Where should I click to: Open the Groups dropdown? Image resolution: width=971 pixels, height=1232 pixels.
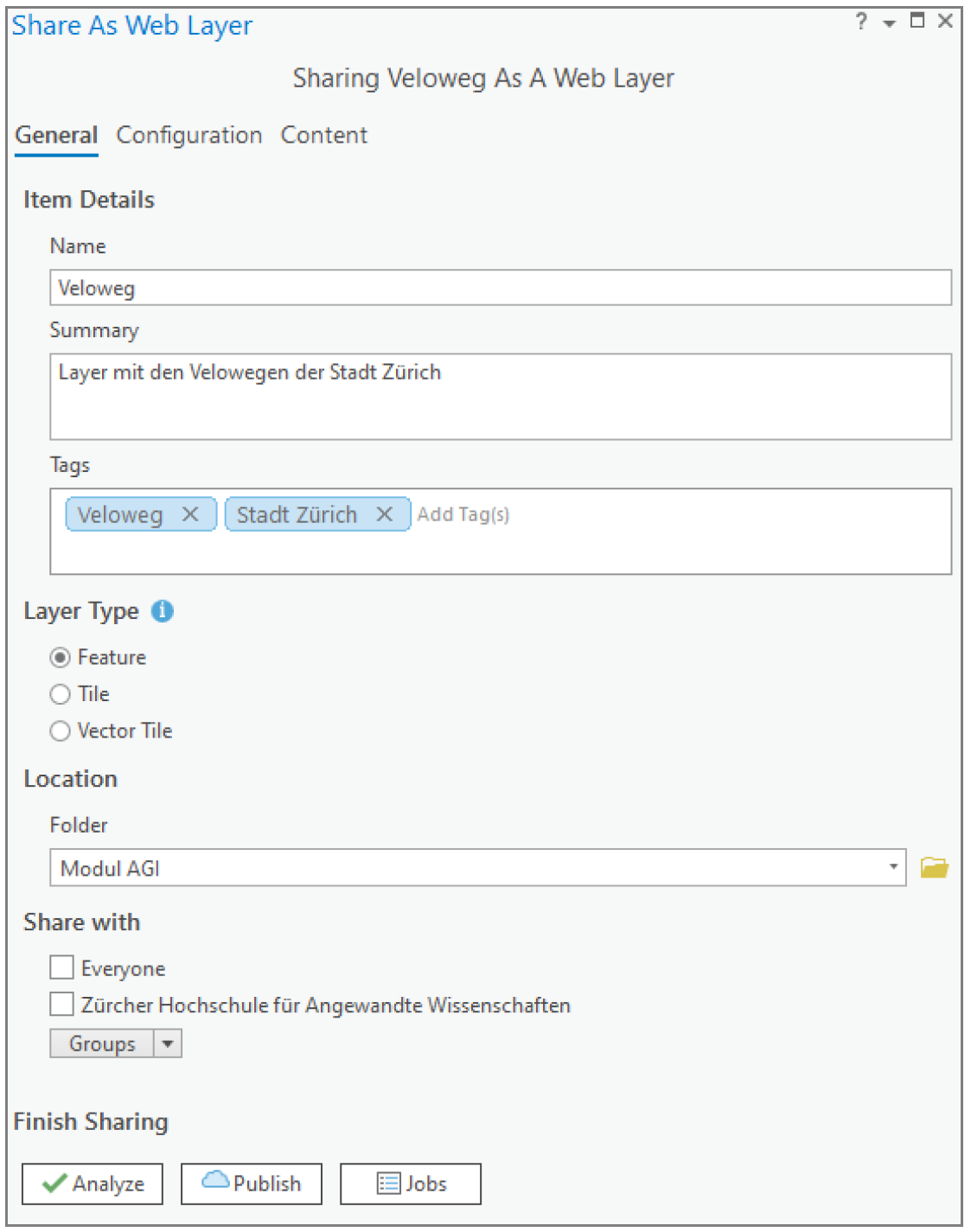[168, 1044]
